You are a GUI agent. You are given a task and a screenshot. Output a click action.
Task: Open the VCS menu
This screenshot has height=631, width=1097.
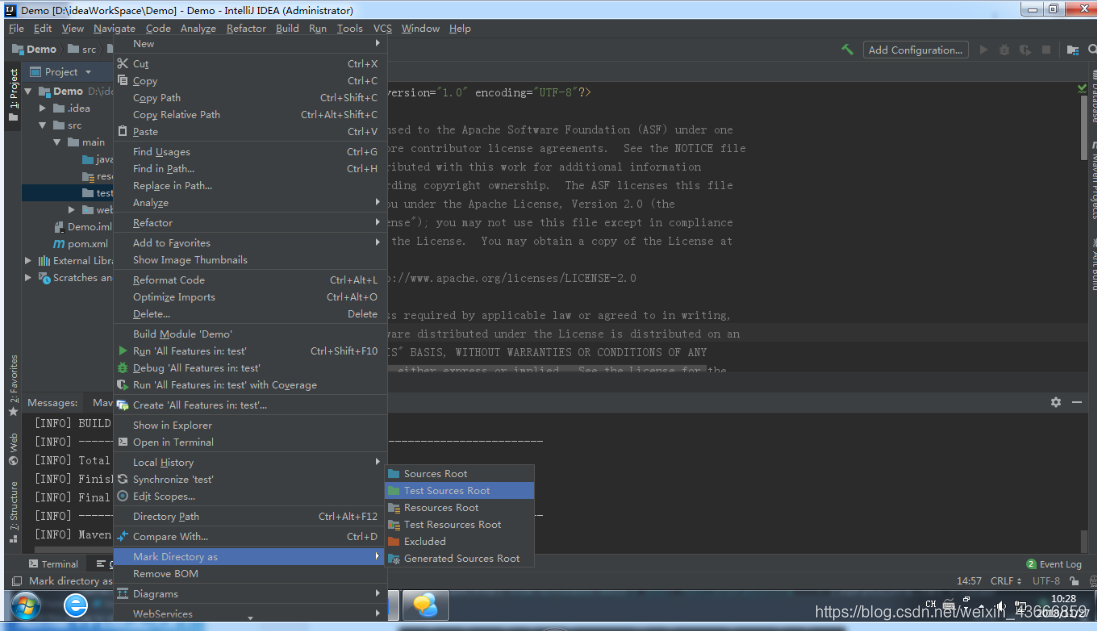(382, 29)
